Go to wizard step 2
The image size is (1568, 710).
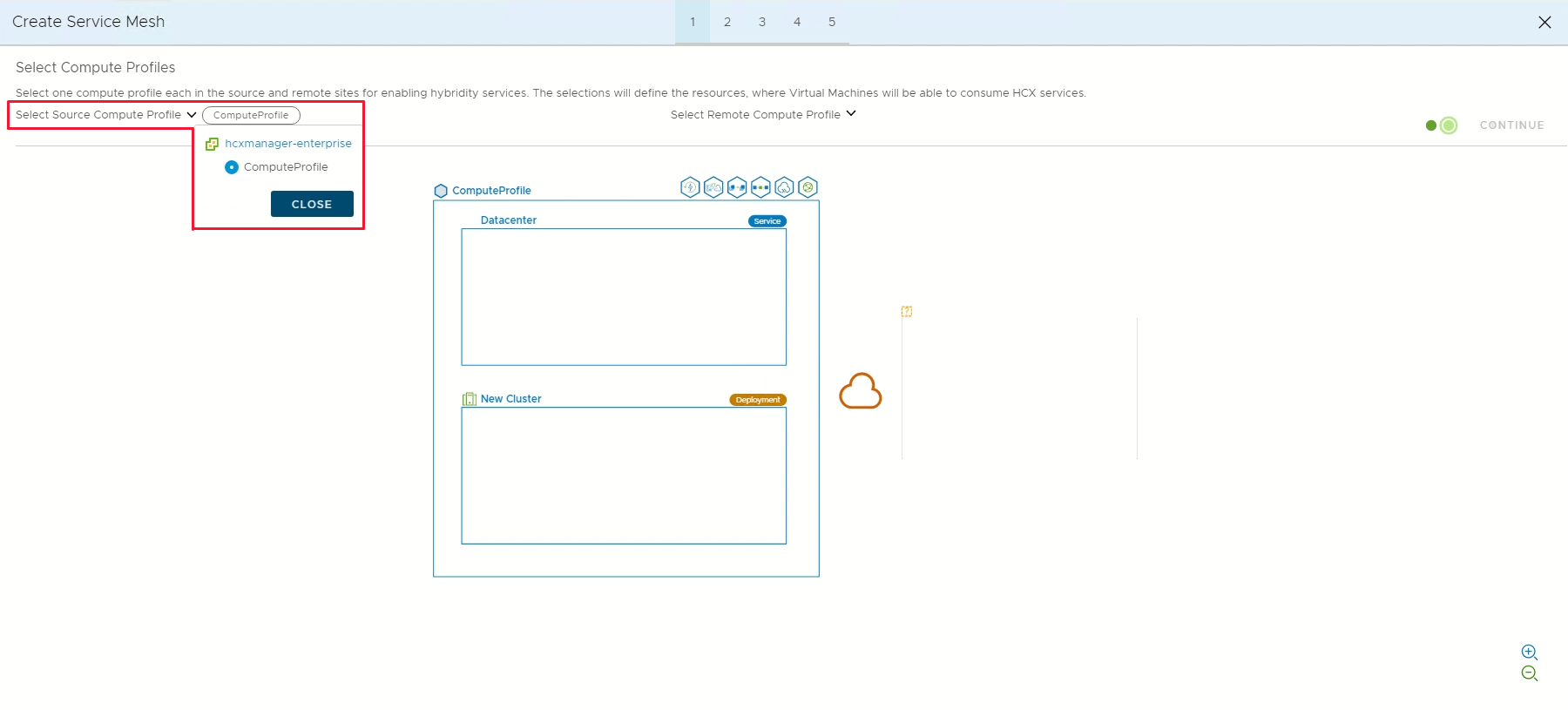727,22
